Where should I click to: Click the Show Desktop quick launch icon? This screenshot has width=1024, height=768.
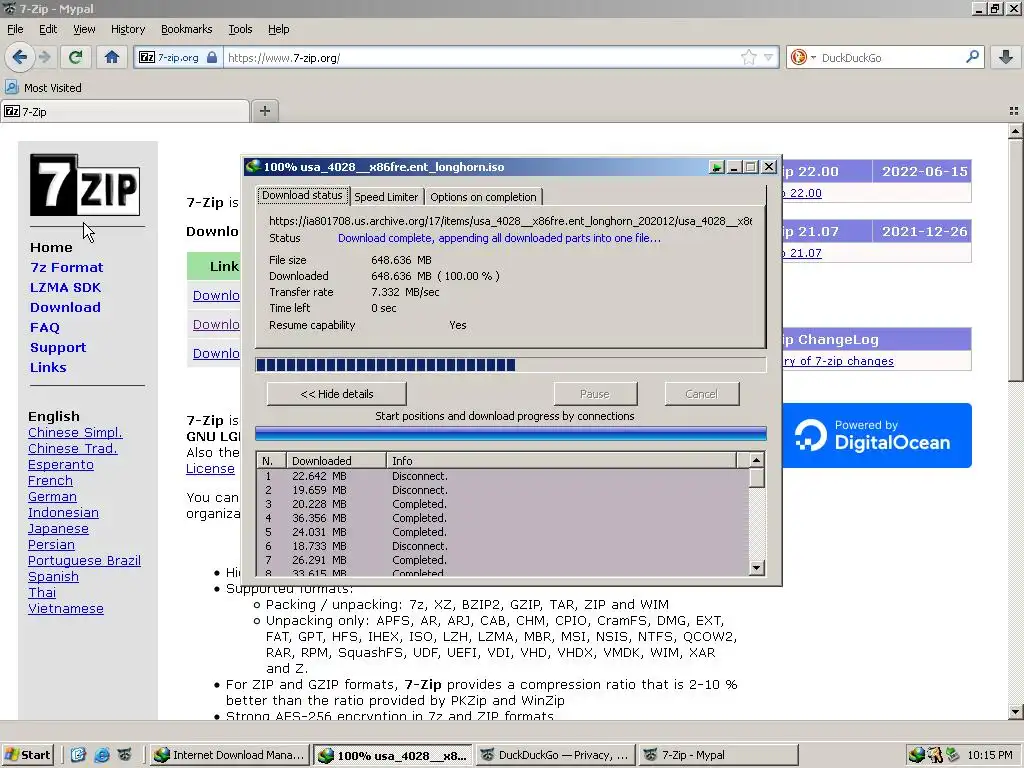point(78,755)
